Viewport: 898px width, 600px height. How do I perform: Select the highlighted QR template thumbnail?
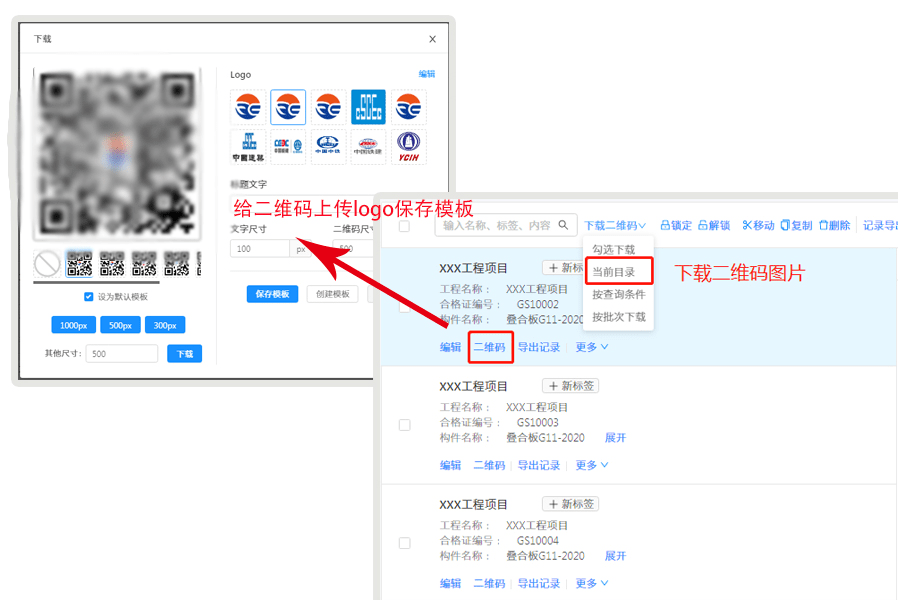(79, 264)
